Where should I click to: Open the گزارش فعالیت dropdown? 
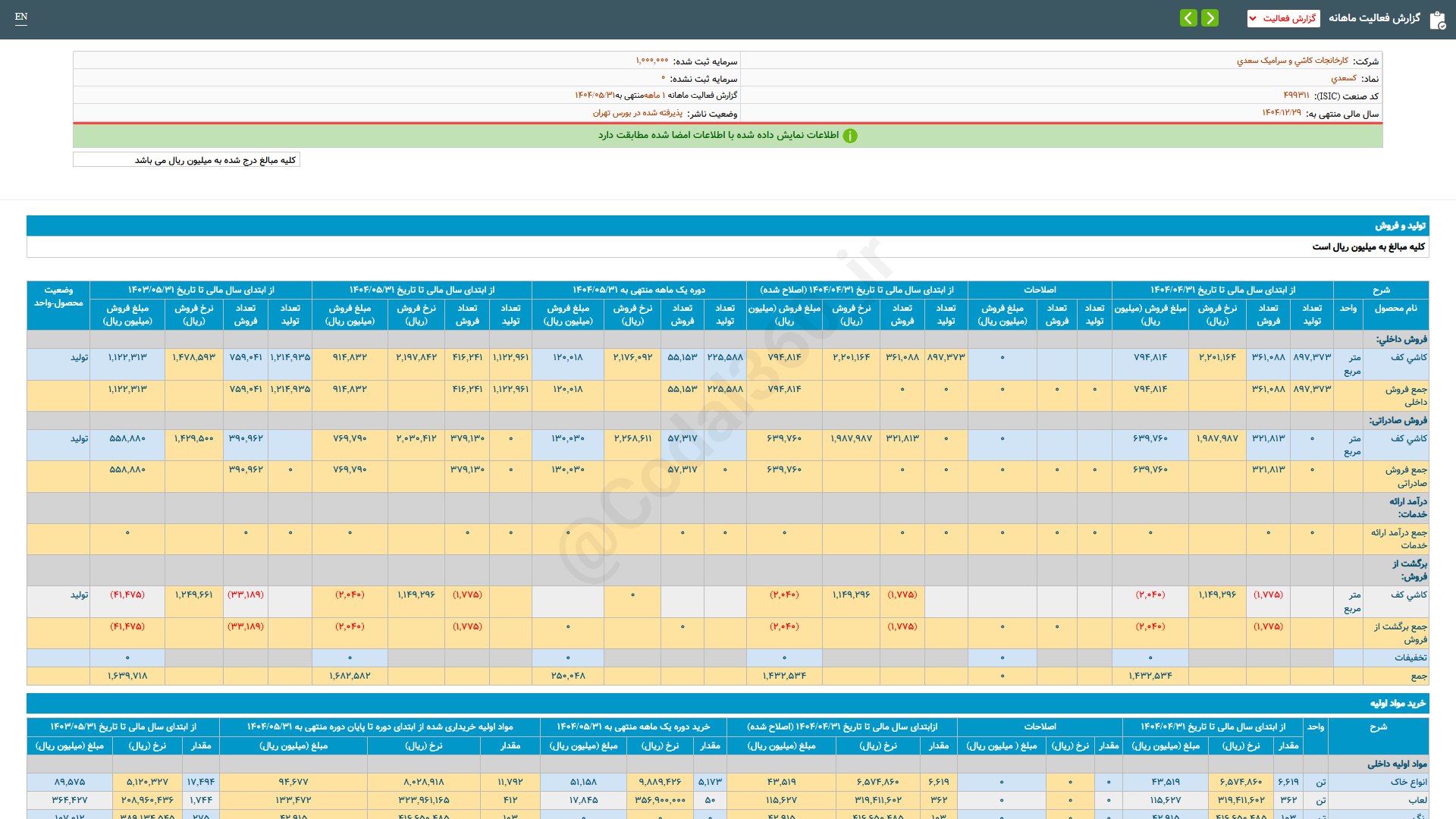[x=1283, y=18]
